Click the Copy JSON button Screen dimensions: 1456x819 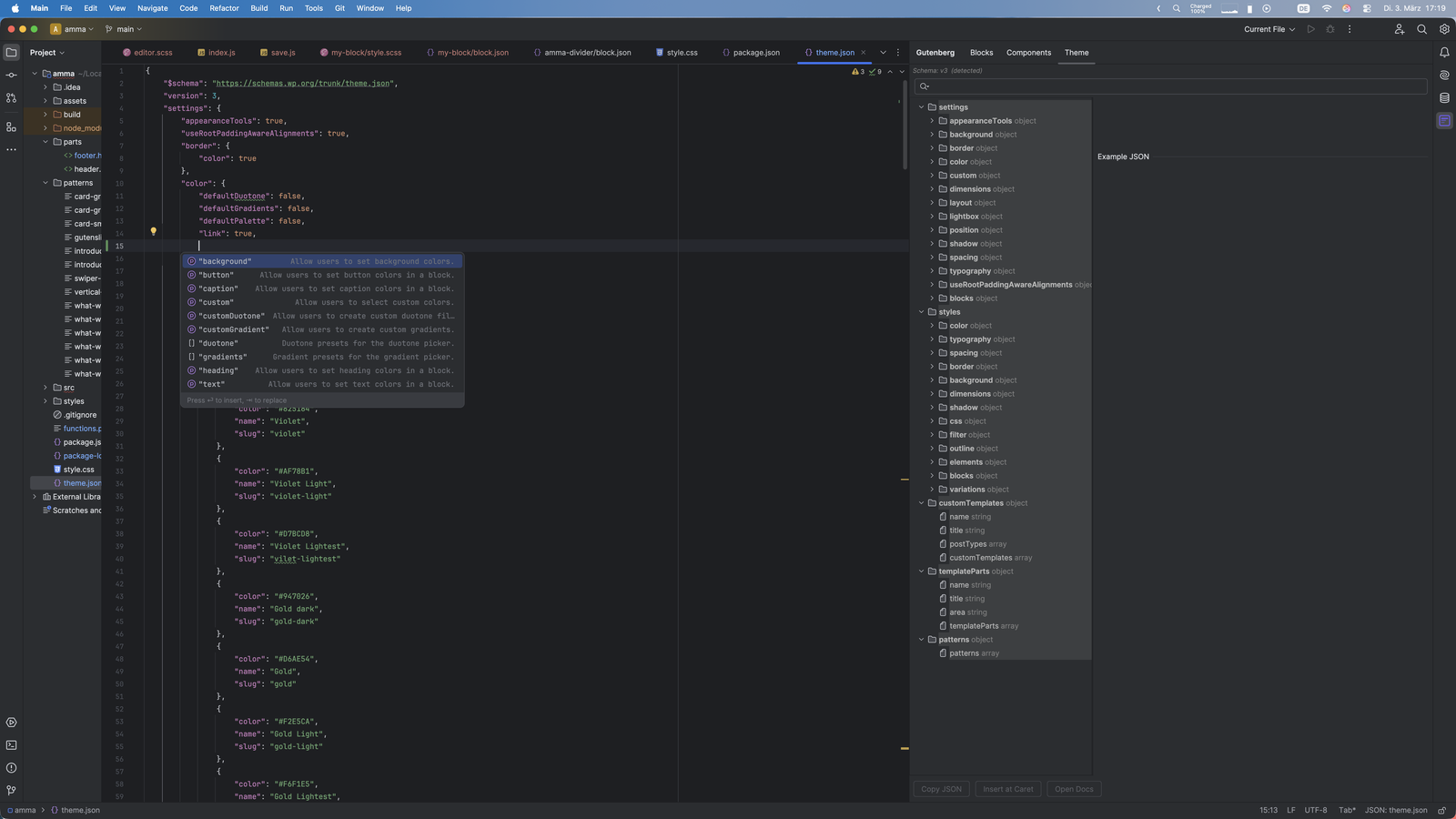tap(941, 789)
